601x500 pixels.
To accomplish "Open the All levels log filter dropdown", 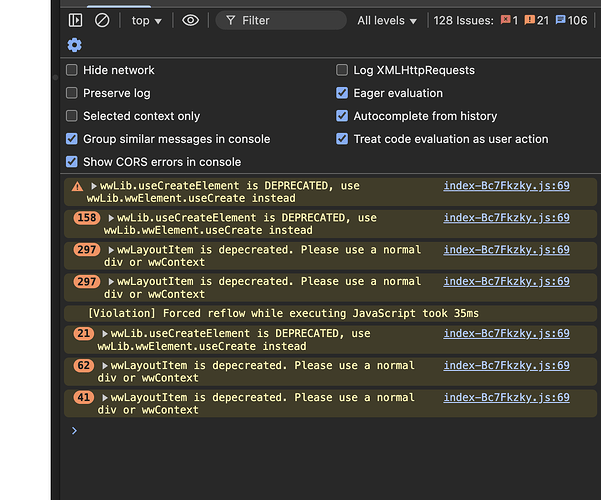I will [x=388, y=20].
